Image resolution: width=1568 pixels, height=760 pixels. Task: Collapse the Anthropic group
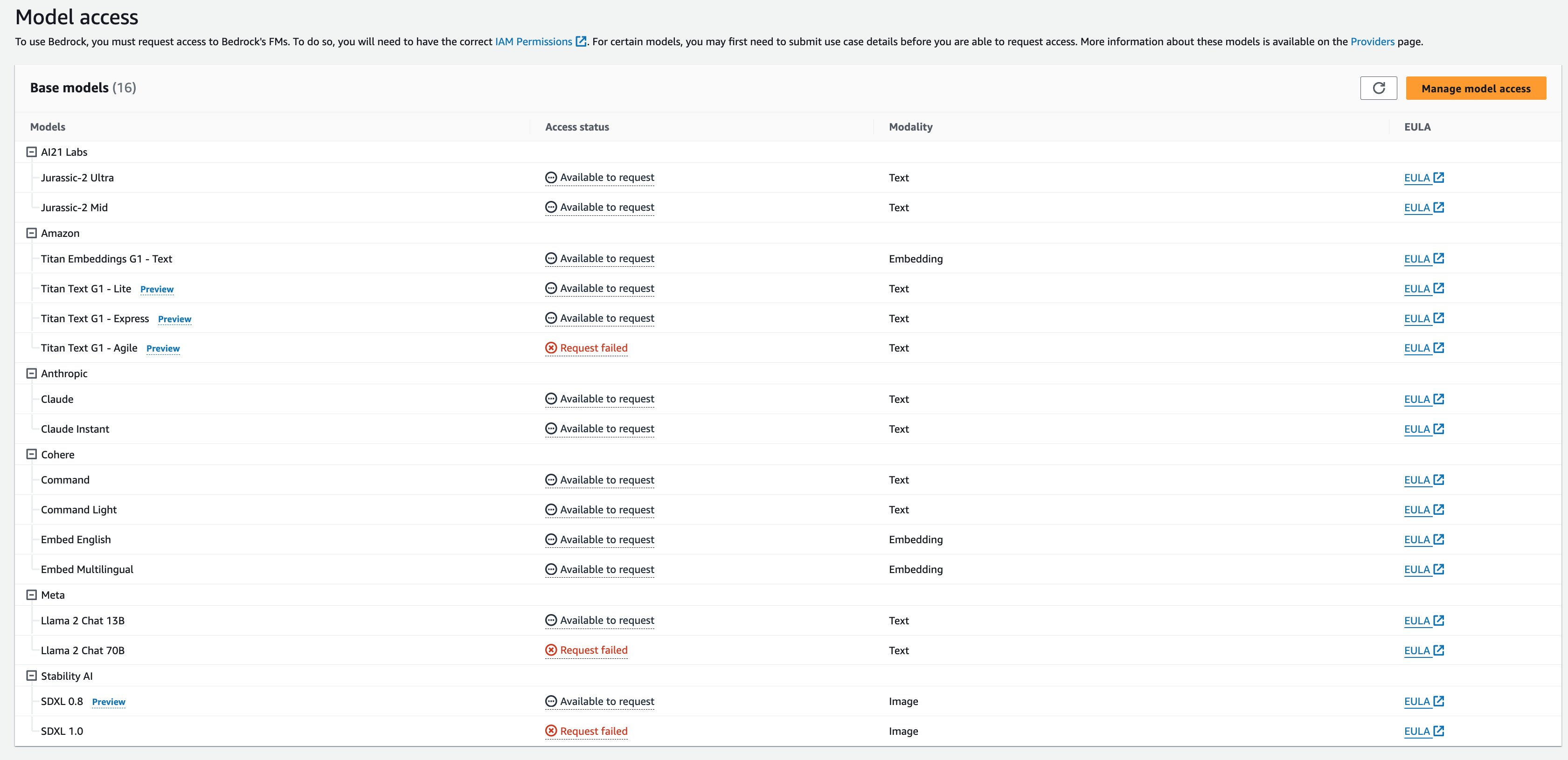coord(32,373)
